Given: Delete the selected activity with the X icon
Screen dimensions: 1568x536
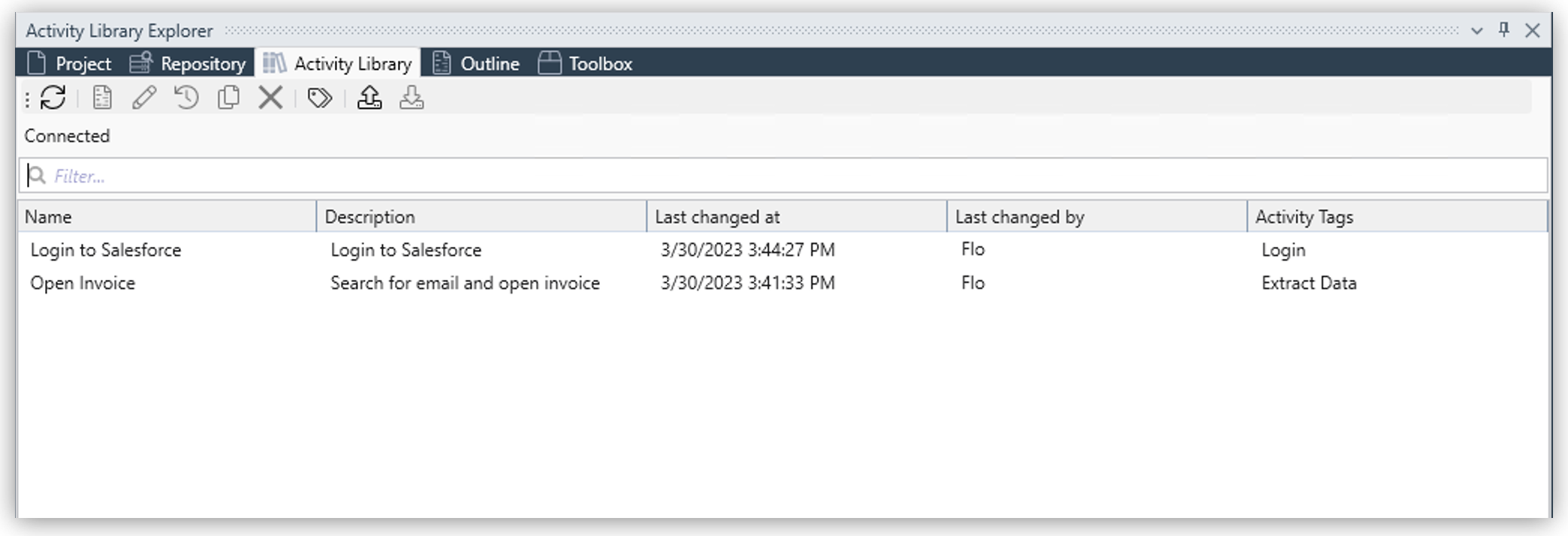Looking at the screenshot, I should [270, 98].
